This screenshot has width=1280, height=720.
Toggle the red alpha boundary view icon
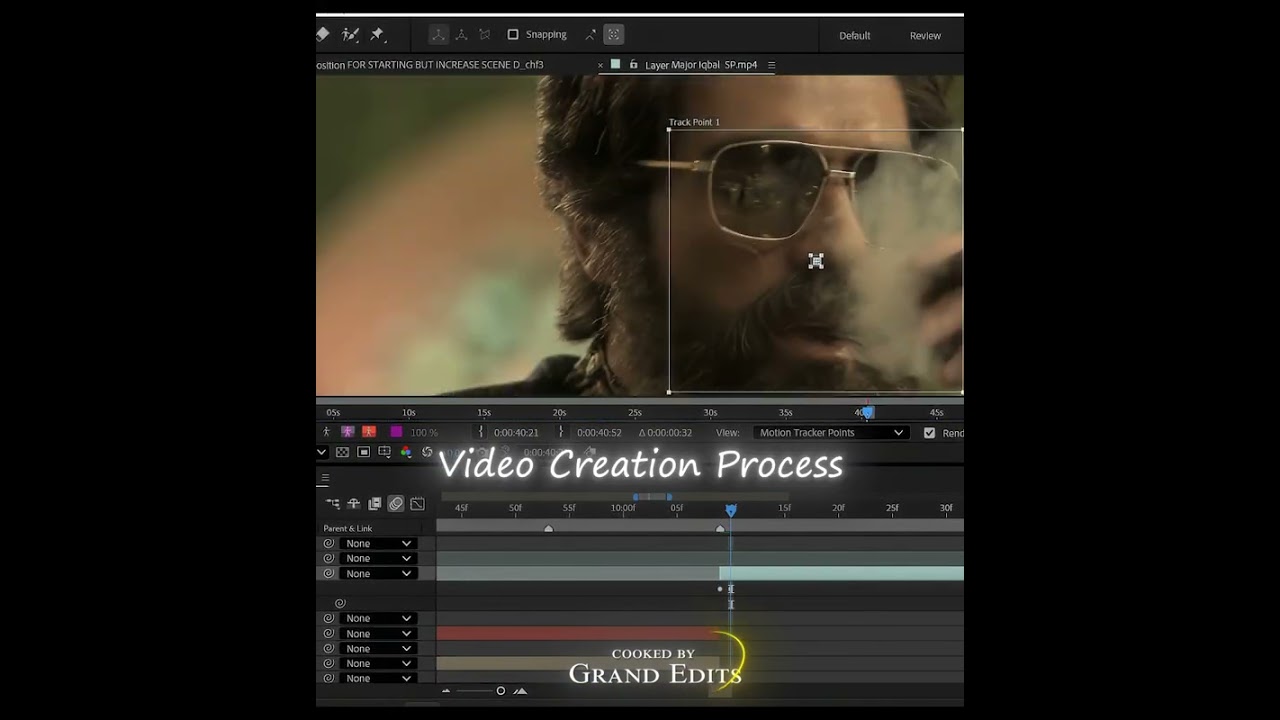pos(369,432)
